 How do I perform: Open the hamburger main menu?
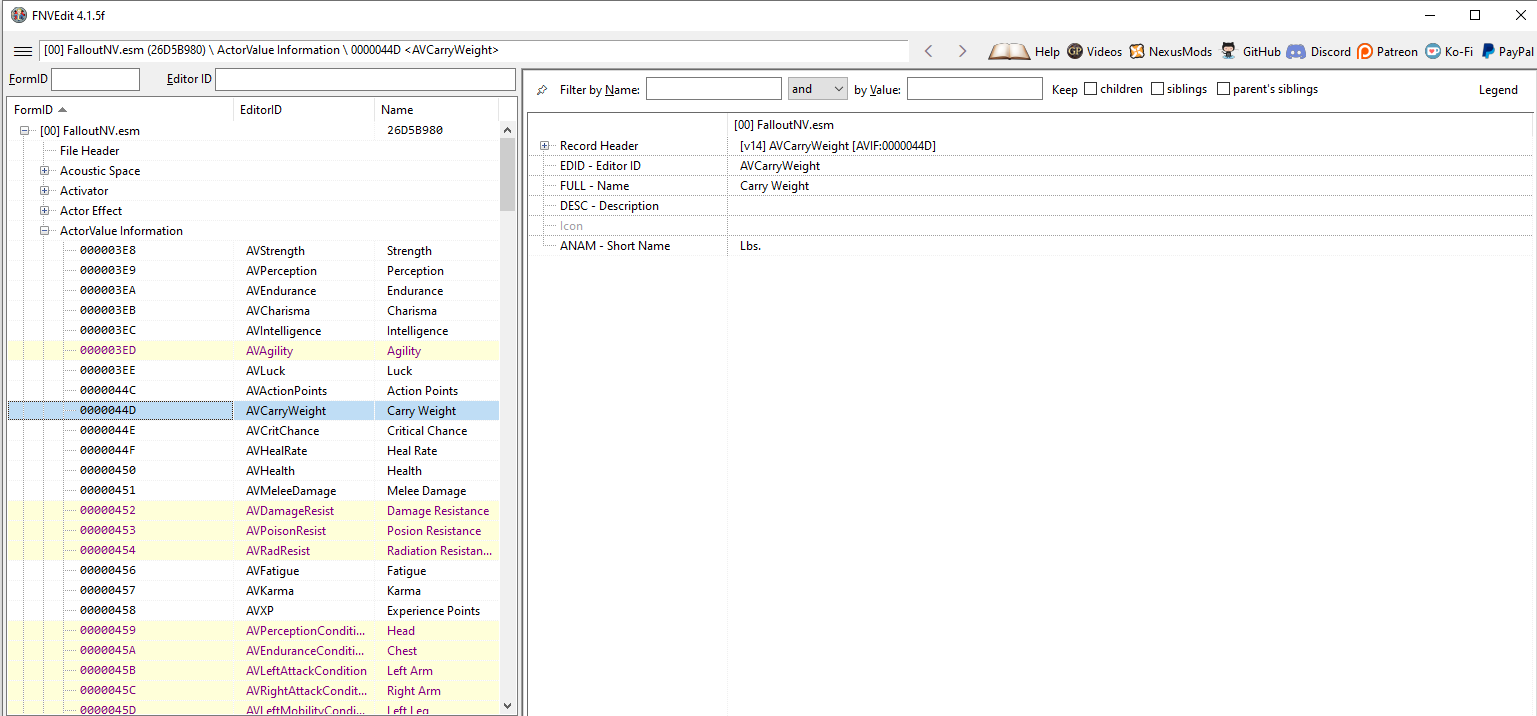click(x=22, y=51)
